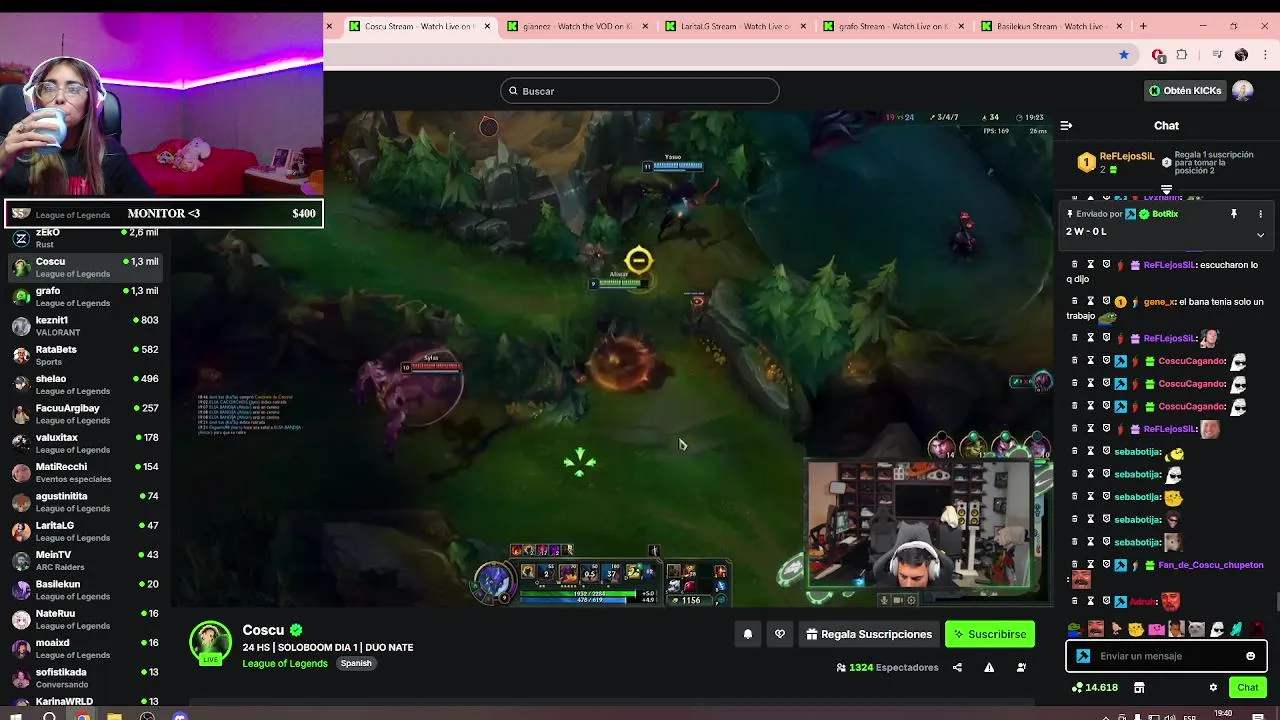
Task: Open the chat identity badge icon in the input
Action: tap(1083, 656)
